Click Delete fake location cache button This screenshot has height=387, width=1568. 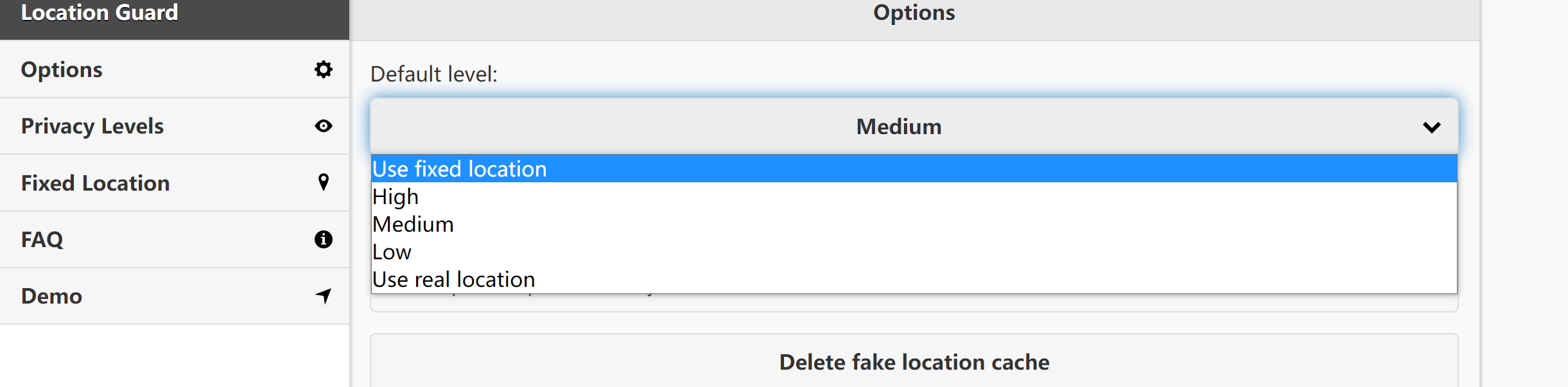point(914,361)
